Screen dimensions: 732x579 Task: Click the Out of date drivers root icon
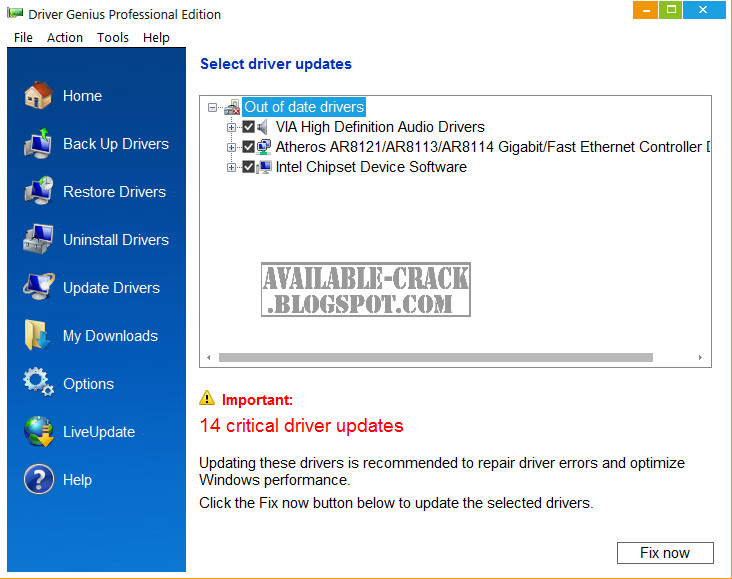tap(232, 107)
